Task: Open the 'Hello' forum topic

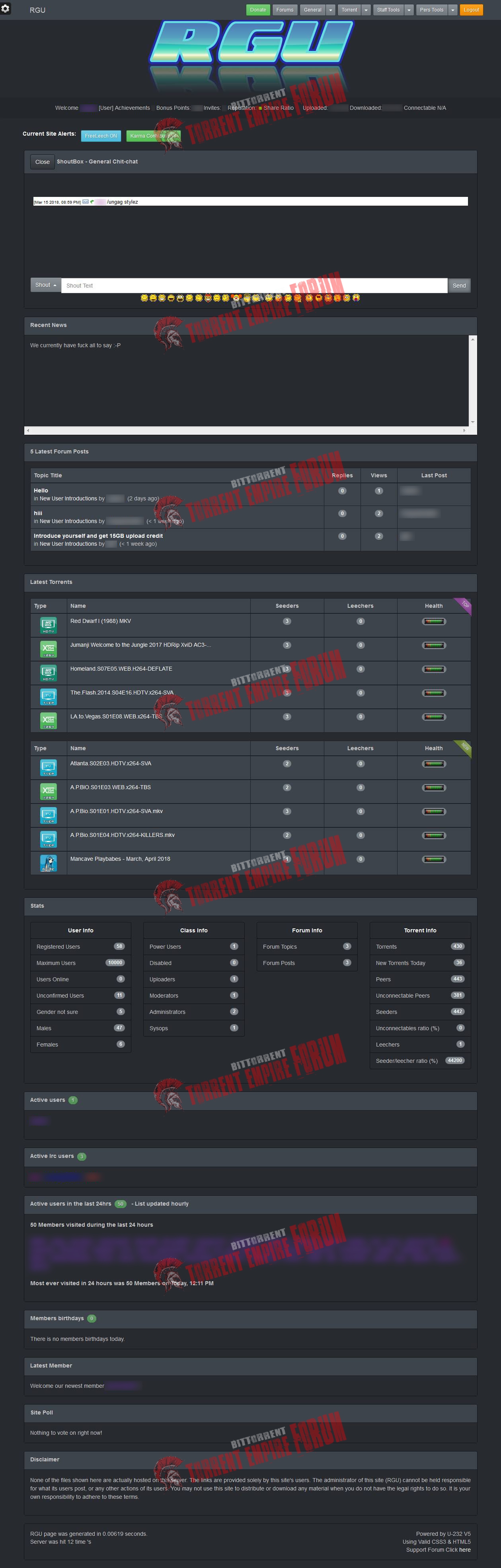Action: 41,490
